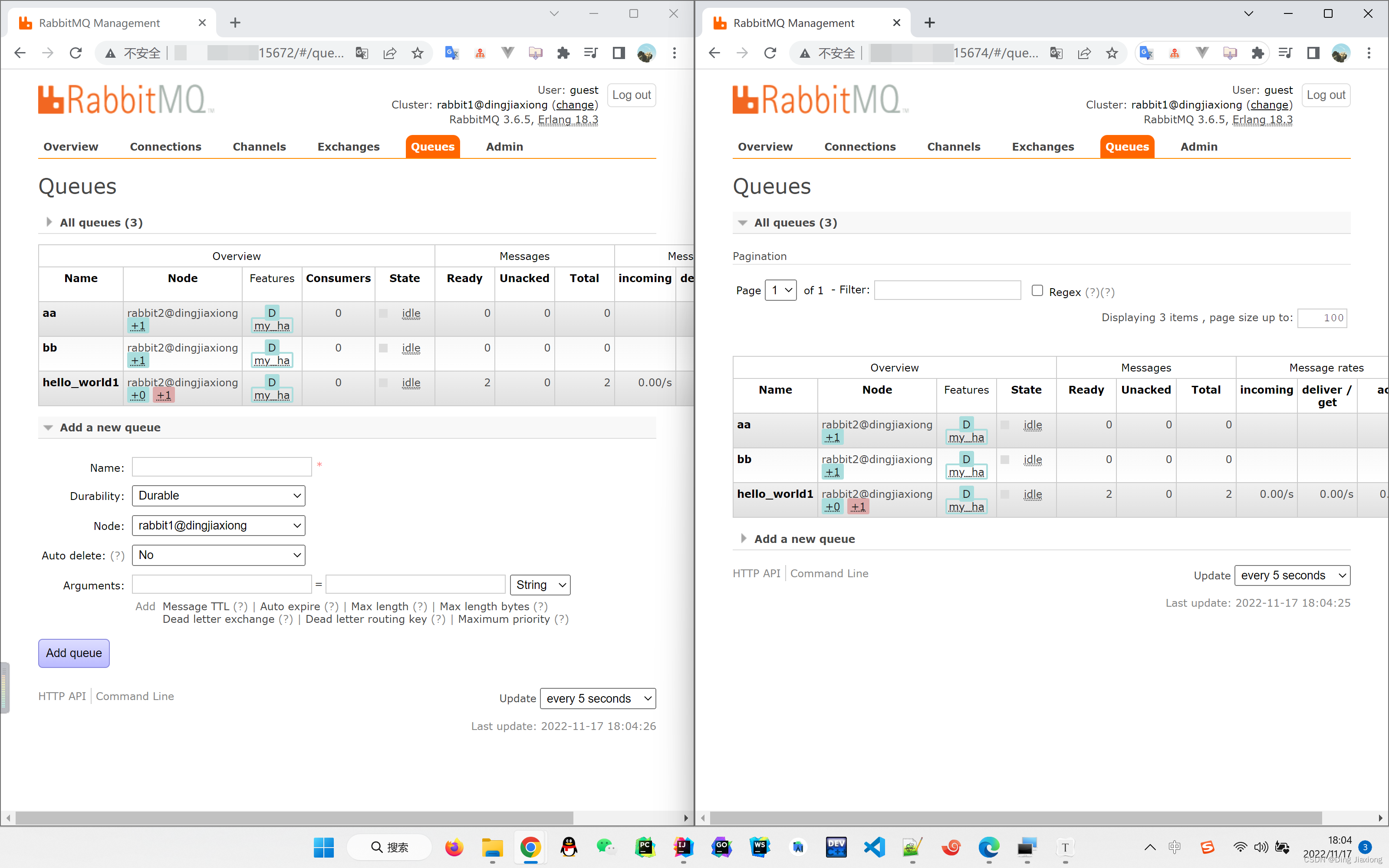This screenshot has width=1389, height=868.
Task: Open HTTP API link in right window
Action: (757, 573)
